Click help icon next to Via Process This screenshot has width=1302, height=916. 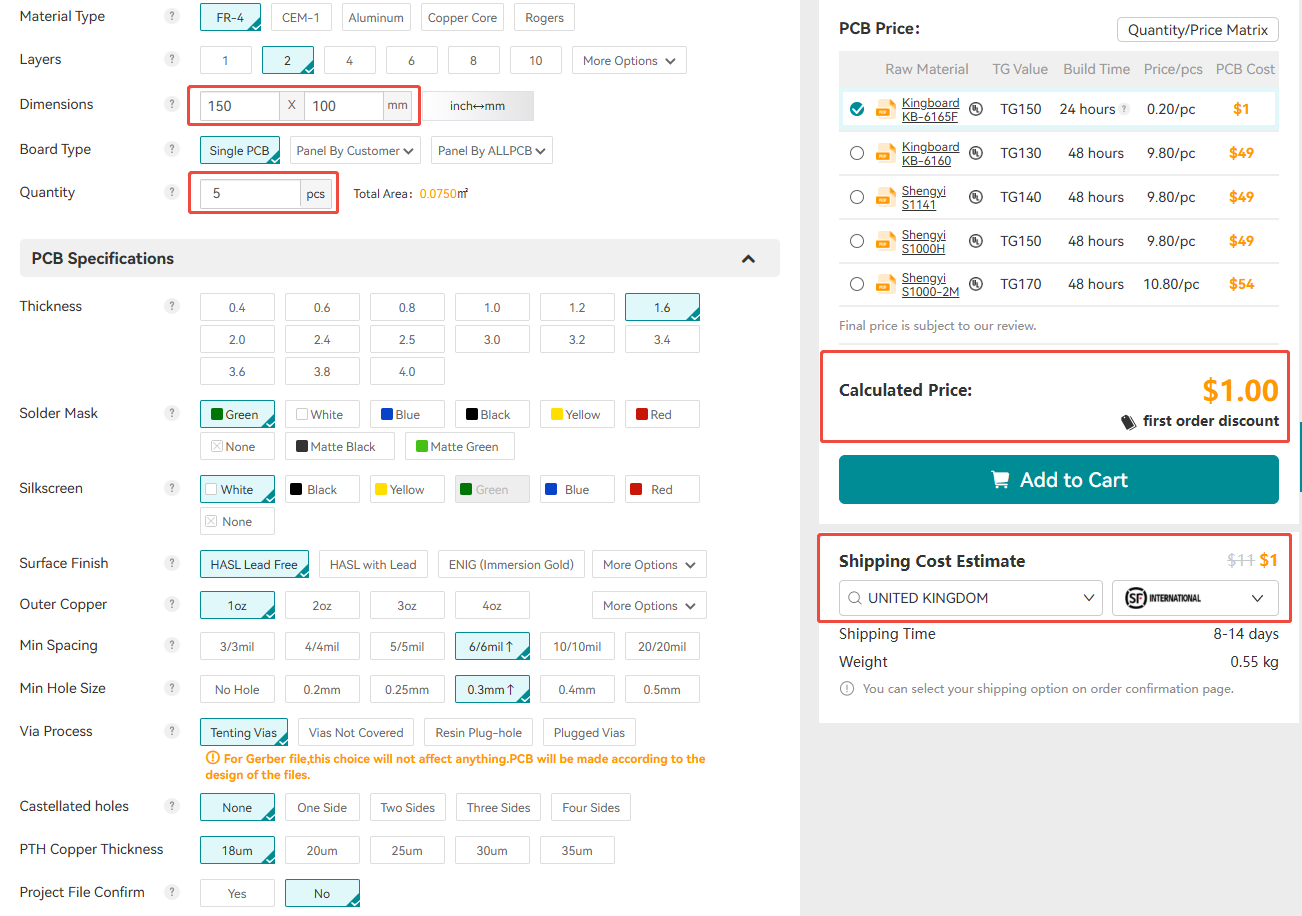(172, 731)
